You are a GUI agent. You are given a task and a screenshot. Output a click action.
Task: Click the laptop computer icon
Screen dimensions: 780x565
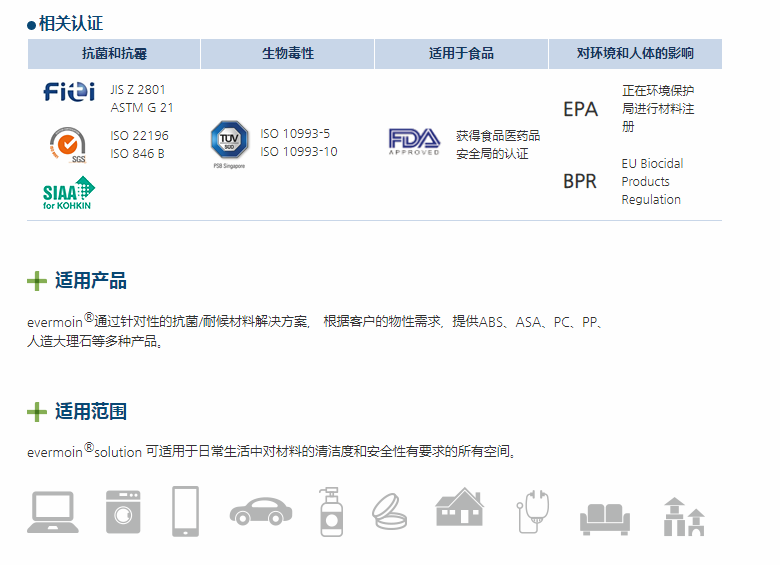point(52,512)
